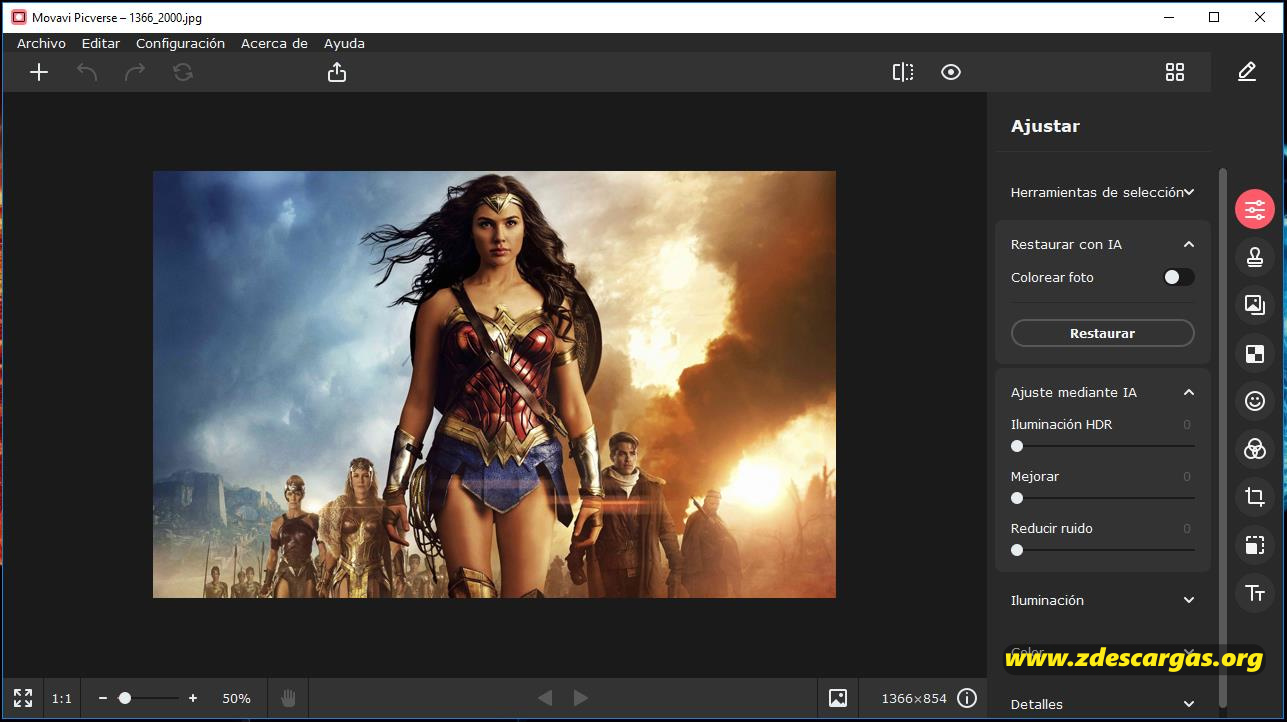1287x722 pixels.
Task: Click the fullscreen expand arrows icon
Action: (23, 698)
